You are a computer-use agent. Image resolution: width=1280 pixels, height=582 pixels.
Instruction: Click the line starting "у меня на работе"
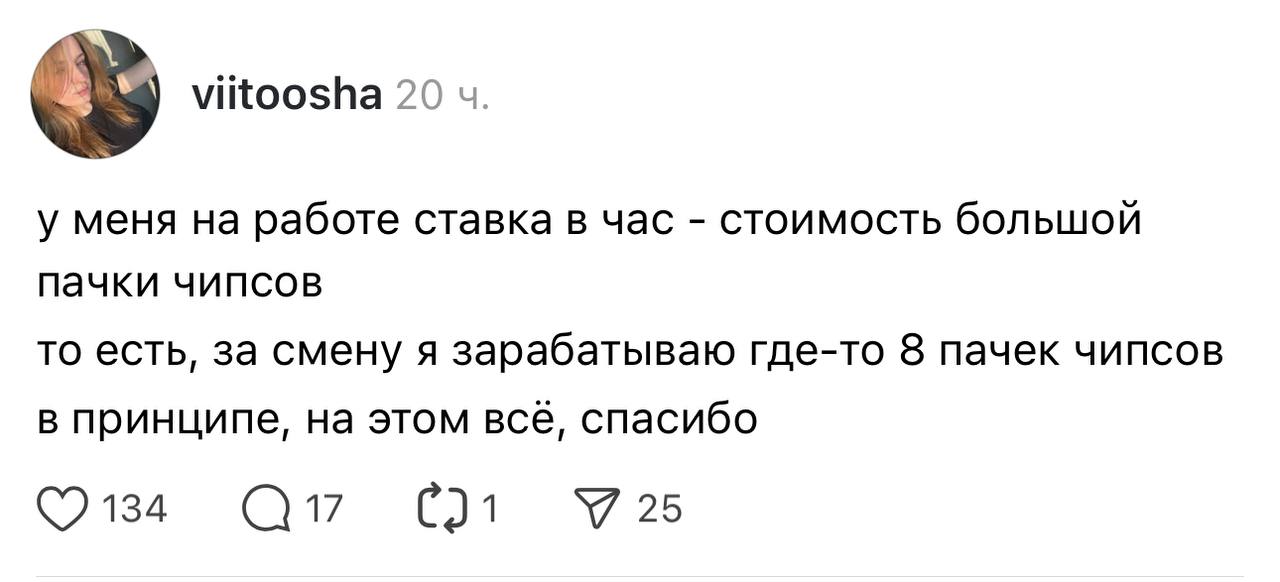click(x=588, y=220)
